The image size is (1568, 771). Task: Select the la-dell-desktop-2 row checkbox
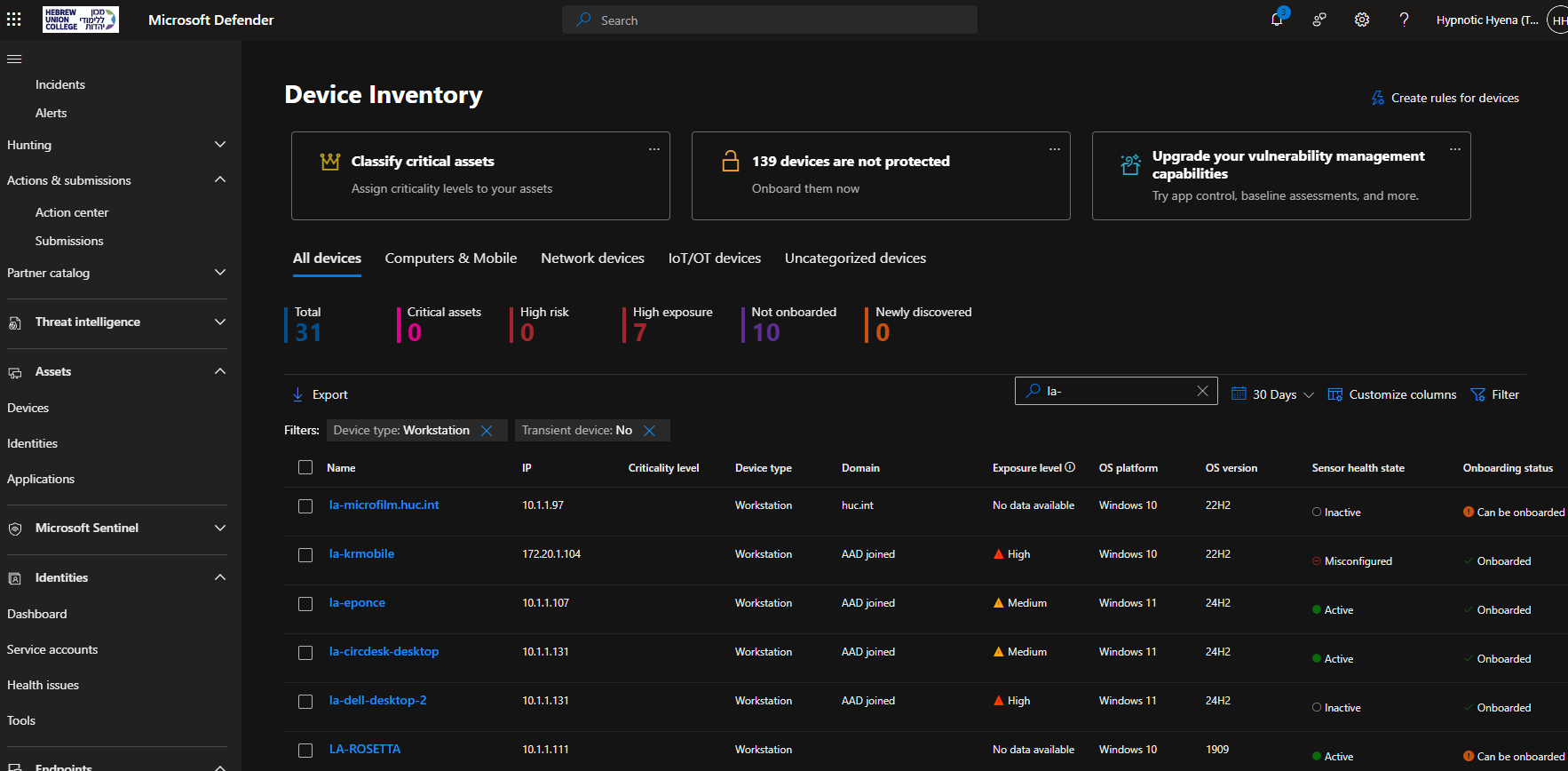305,702
